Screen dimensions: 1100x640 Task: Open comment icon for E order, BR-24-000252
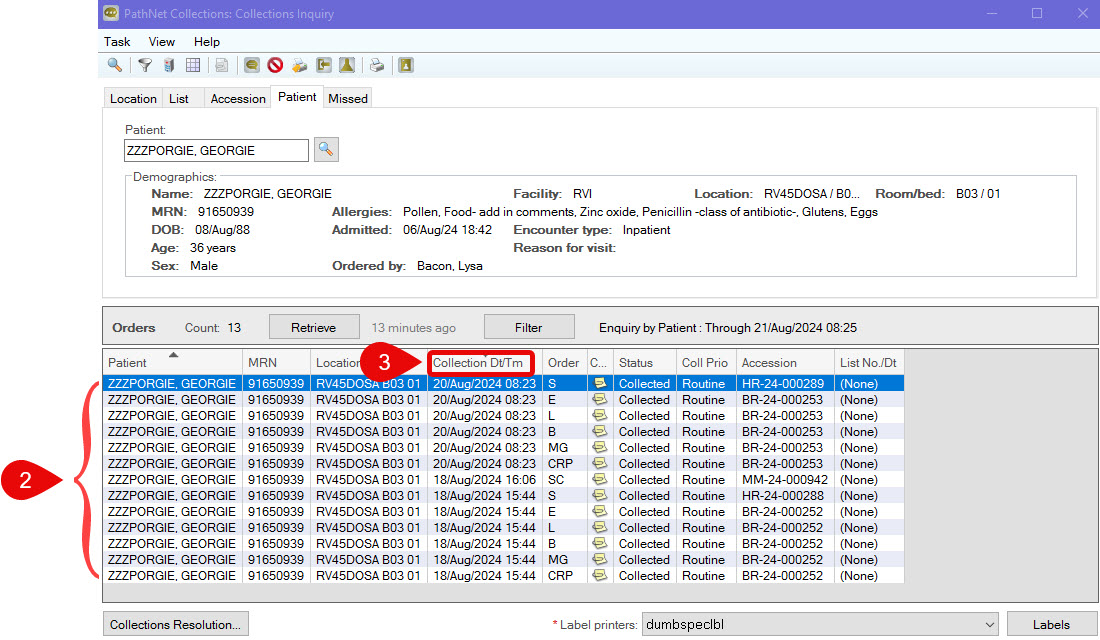599,512
